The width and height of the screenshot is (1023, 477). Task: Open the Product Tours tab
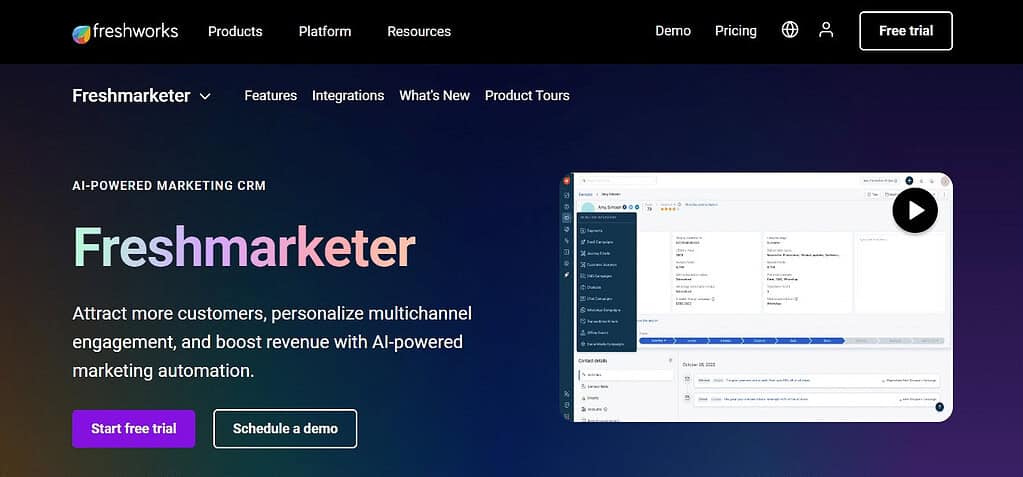tap(527, 95)
